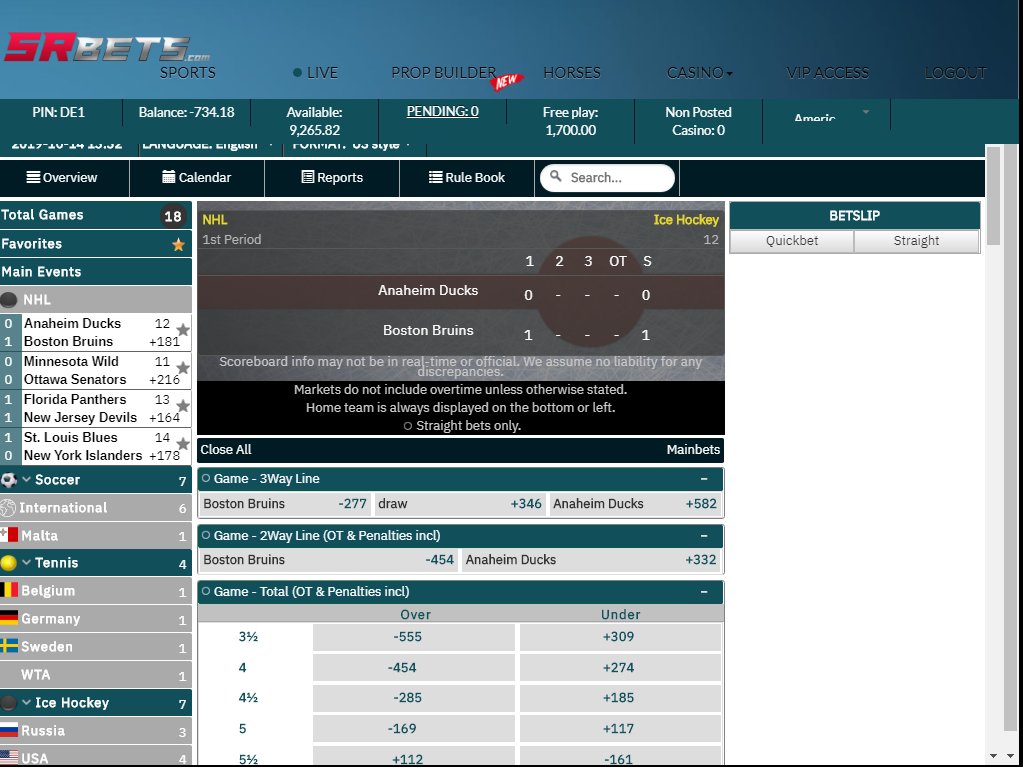The width and height of the screenshot is (1023, 767).
Task: Open the Rule Book
Action: point(467,177)
